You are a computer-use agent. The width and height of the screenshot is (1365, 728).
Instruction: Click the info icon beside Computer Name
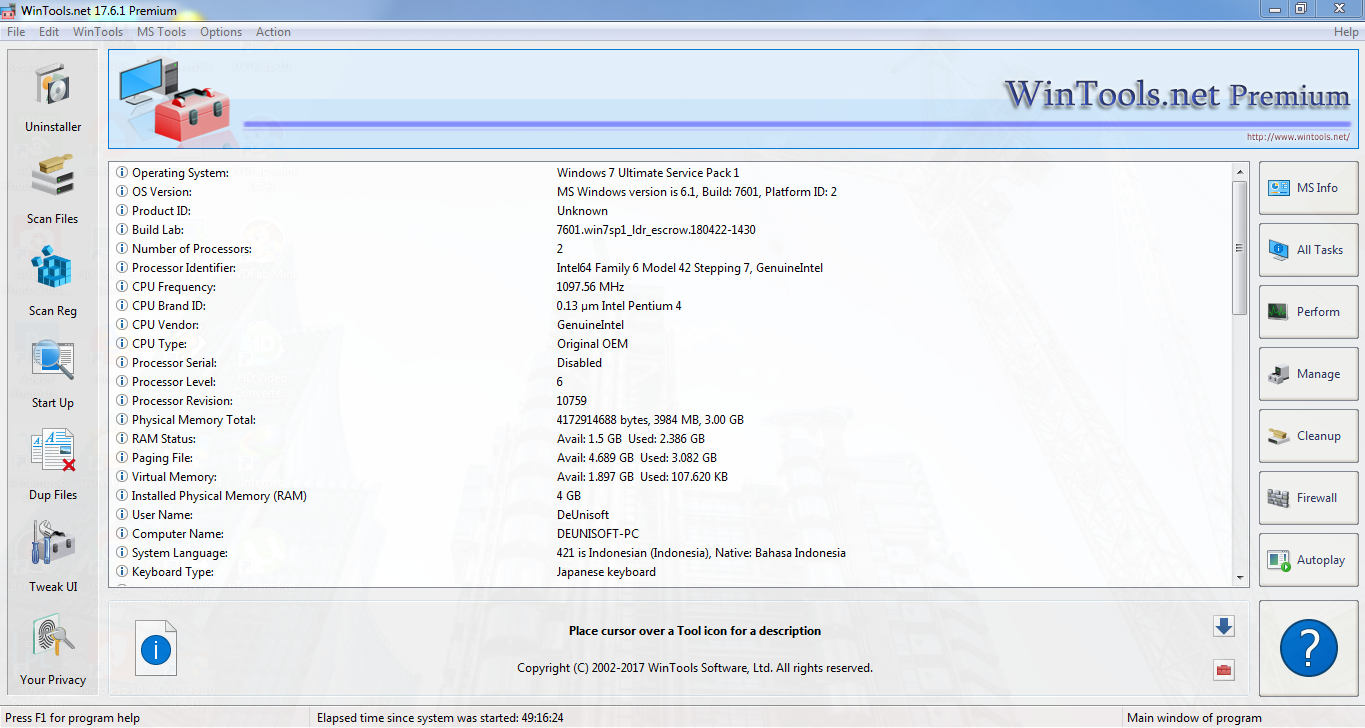coord(122,534)
